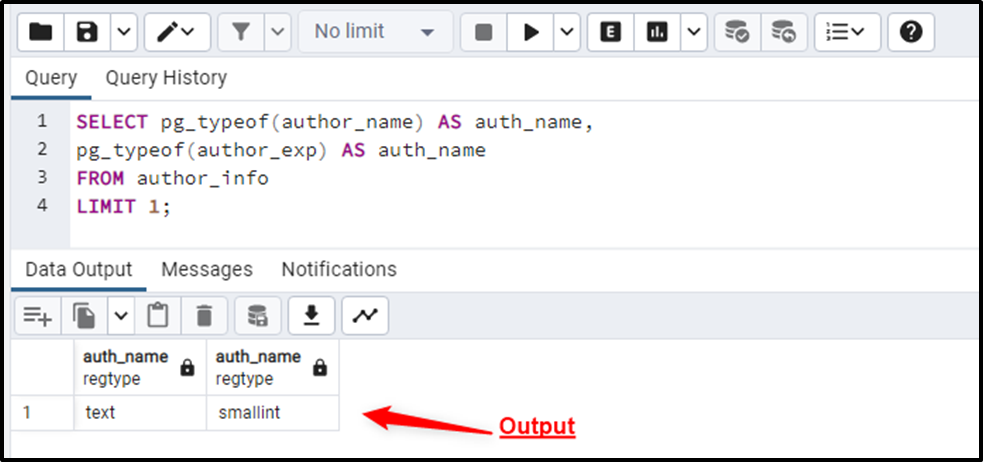Click the second auth_name column header
Viewport: 983px width, 462px height.
click(273, 367)
